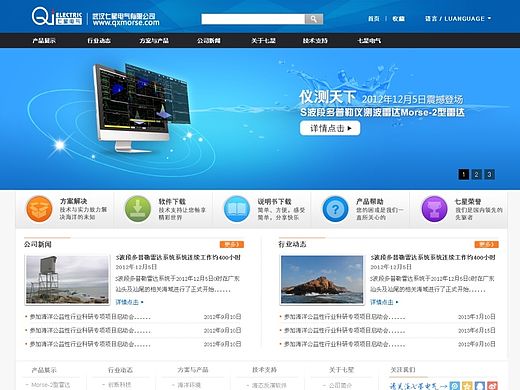Screen dimensions: 520x390
Task: Click inside the header search field
Action: pos(253,19)
